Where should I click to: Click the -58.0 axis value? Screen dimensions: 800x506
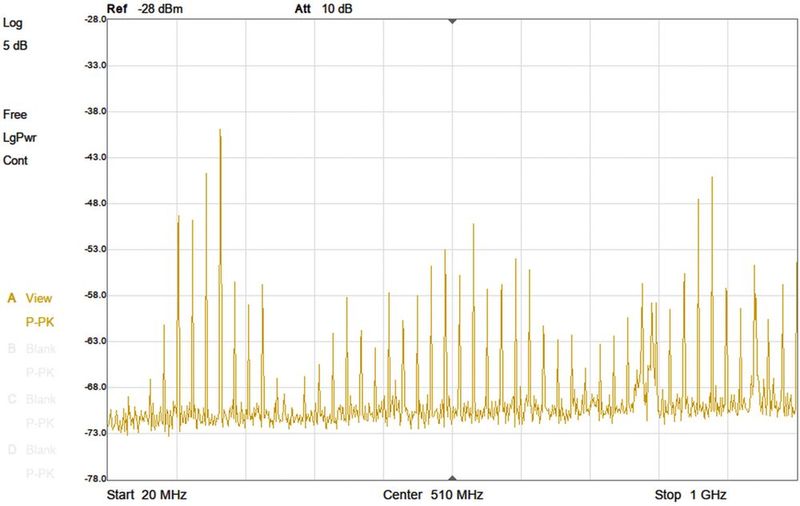click(95, 295)
